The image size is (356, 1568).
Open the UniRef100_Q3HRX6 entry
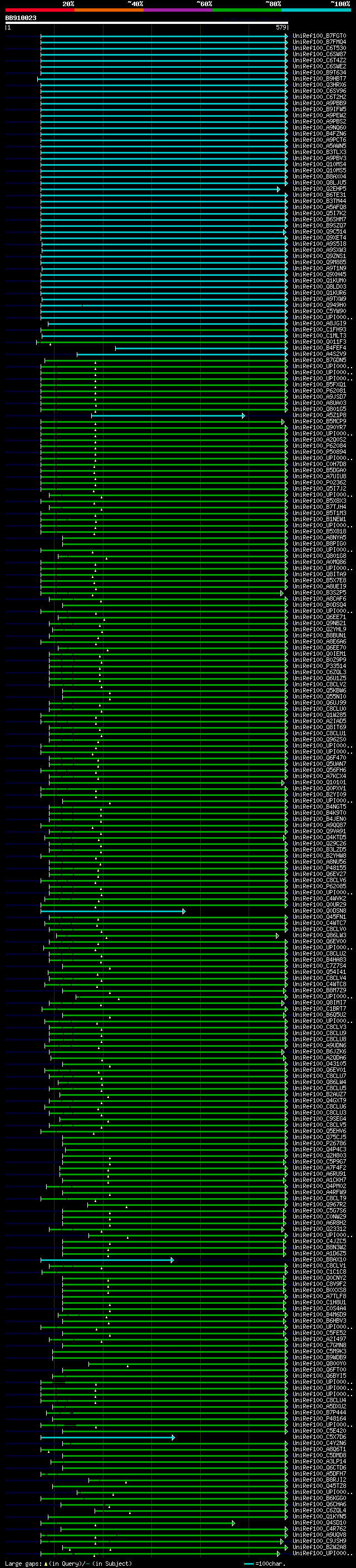point(319,85)
